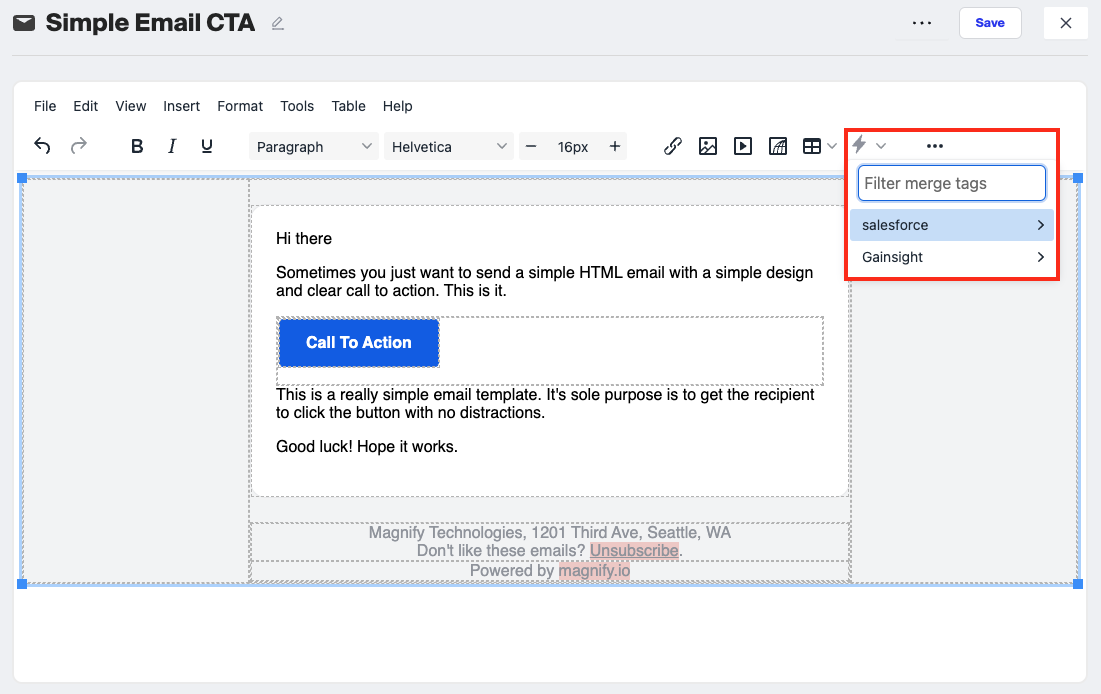Increase font size with plus button
This screenshot has height=694, width=1101.
[615, 146]
